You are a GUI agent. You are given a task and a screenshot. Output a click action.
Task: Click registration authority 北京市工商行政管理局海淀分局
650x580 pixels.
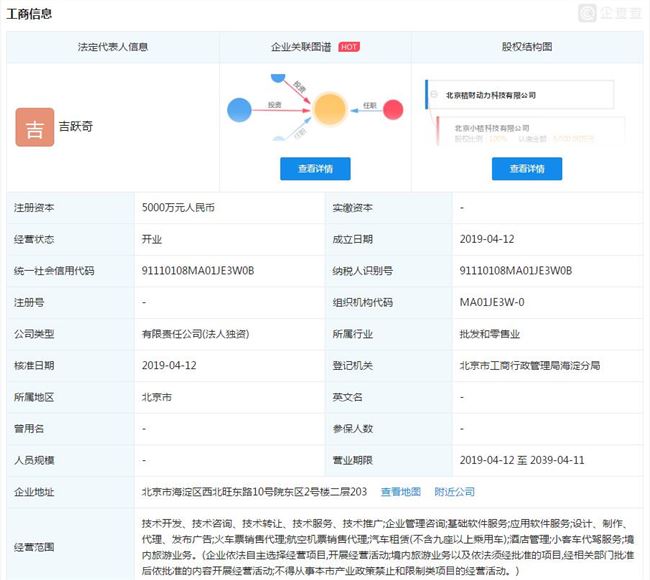pos(530,366)
